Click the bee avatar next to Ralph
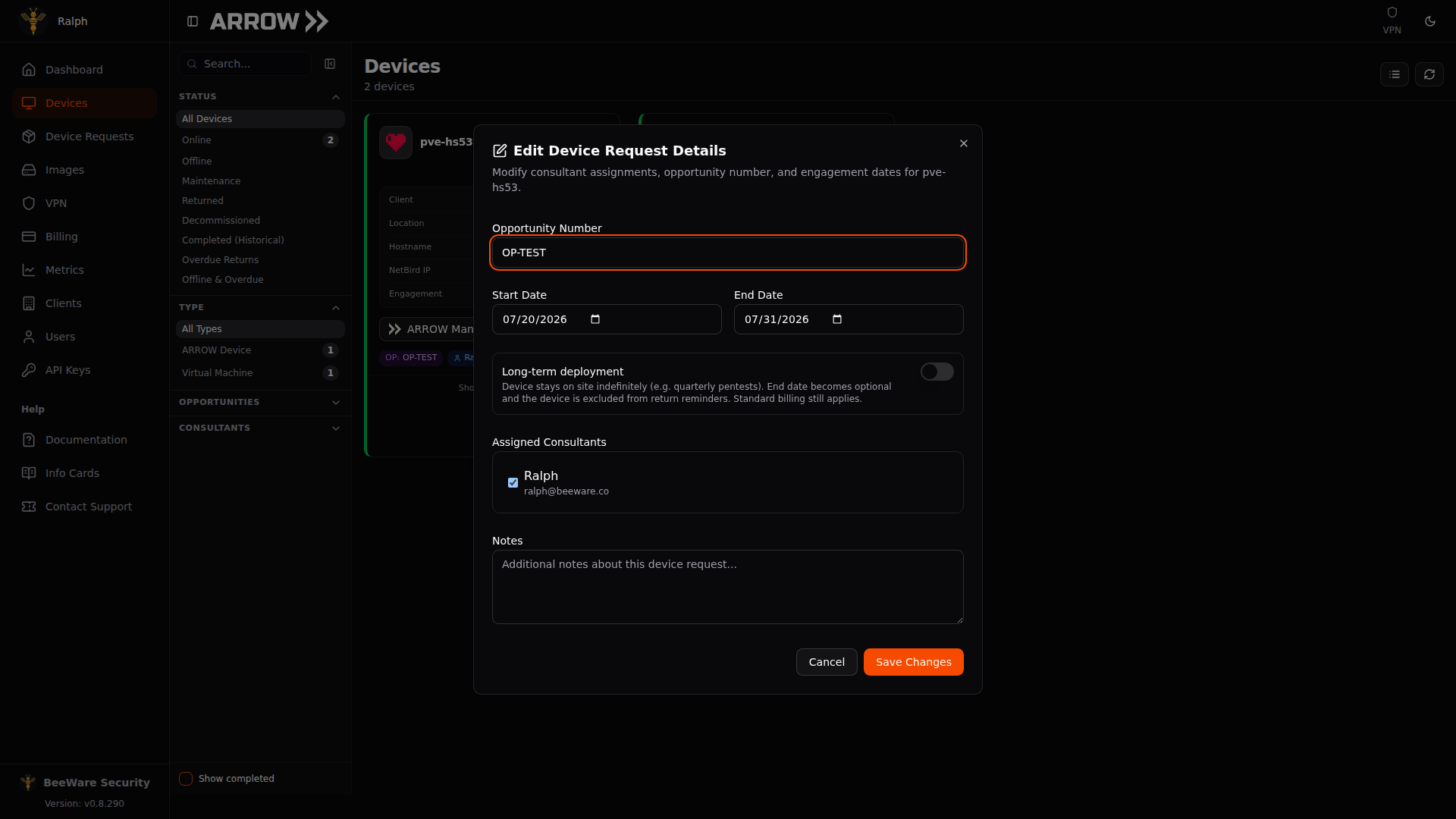Screen dimensions: 1456x819 [x=33, y=21]
